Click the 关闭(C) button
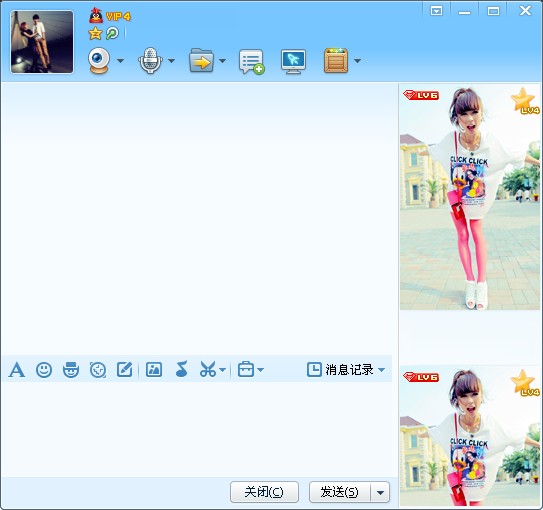Image resolution: width=543 pixels, height=510 pixels. click(x=264, y=492)
